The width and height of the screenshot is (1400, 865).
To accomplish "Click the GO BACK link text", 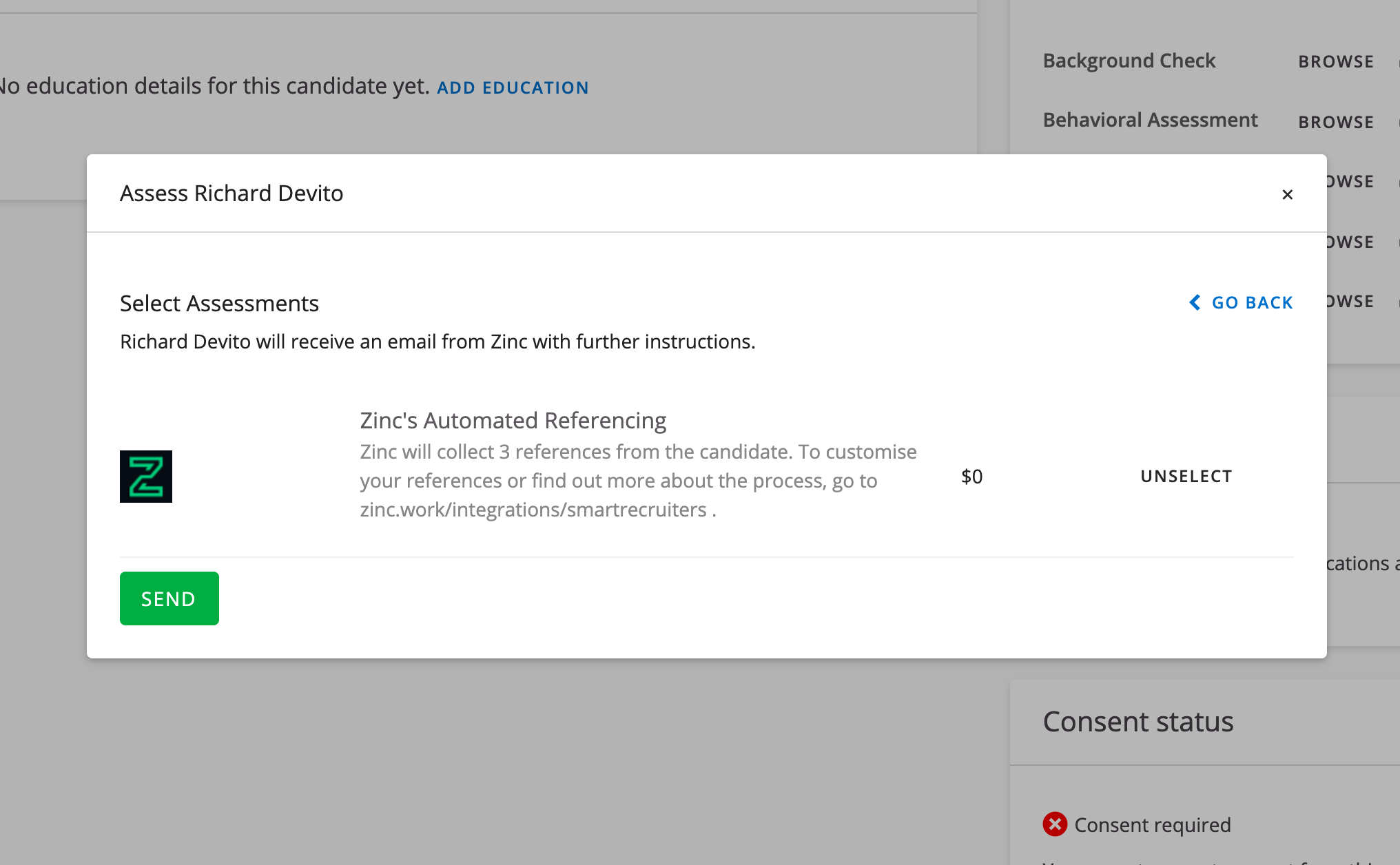I will click(1252, 303).
